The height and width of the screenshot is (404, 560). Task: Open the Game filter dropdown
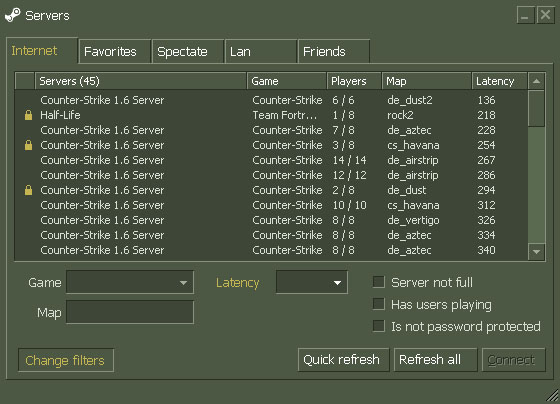tap(130, 282)
